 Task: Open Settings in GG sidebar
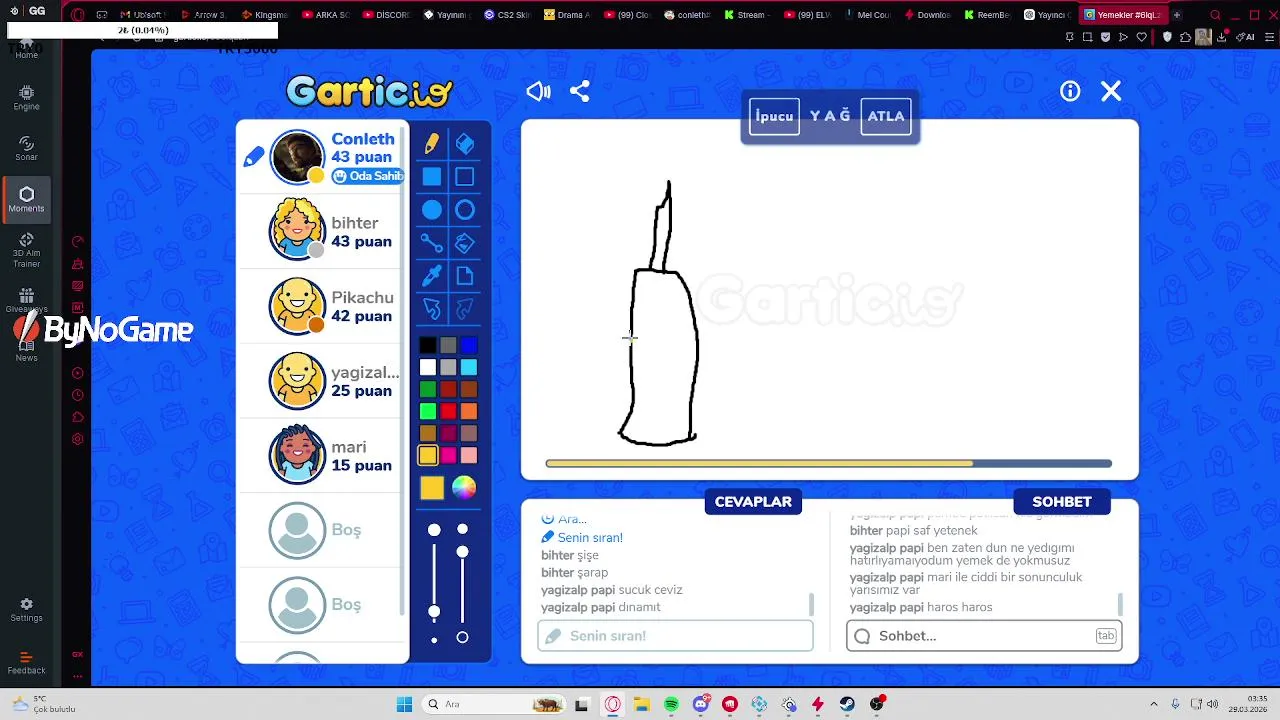26,610
